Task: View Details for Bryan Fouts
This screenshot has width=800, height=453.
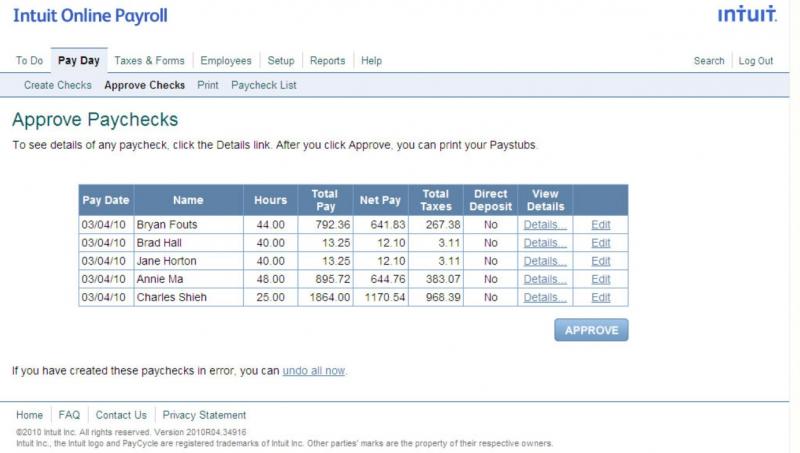Action: (545, 225)
